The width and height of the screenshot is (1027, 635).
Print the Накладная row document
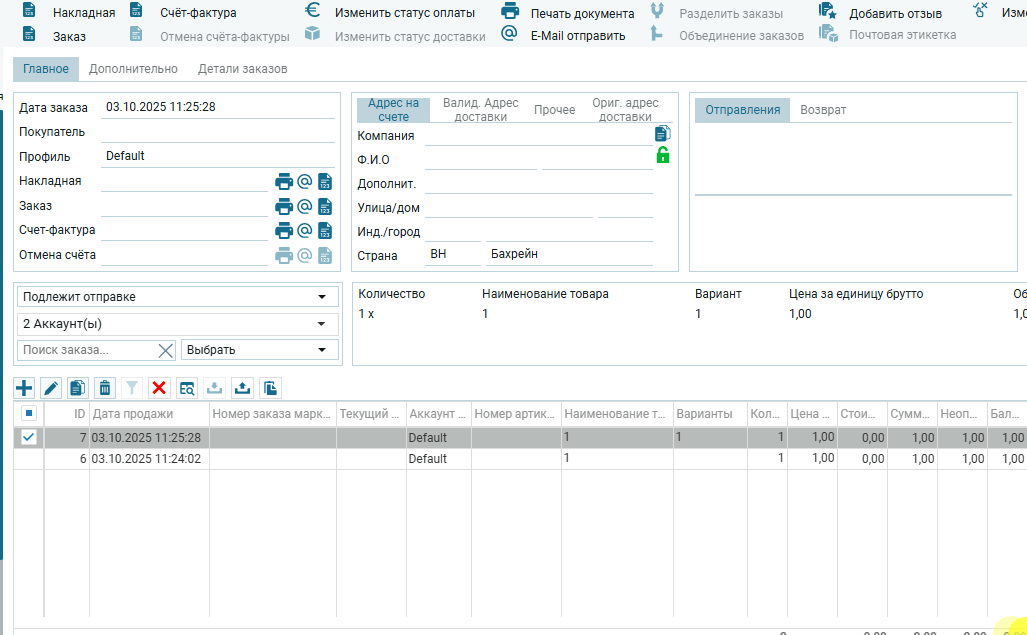(284, 182)
